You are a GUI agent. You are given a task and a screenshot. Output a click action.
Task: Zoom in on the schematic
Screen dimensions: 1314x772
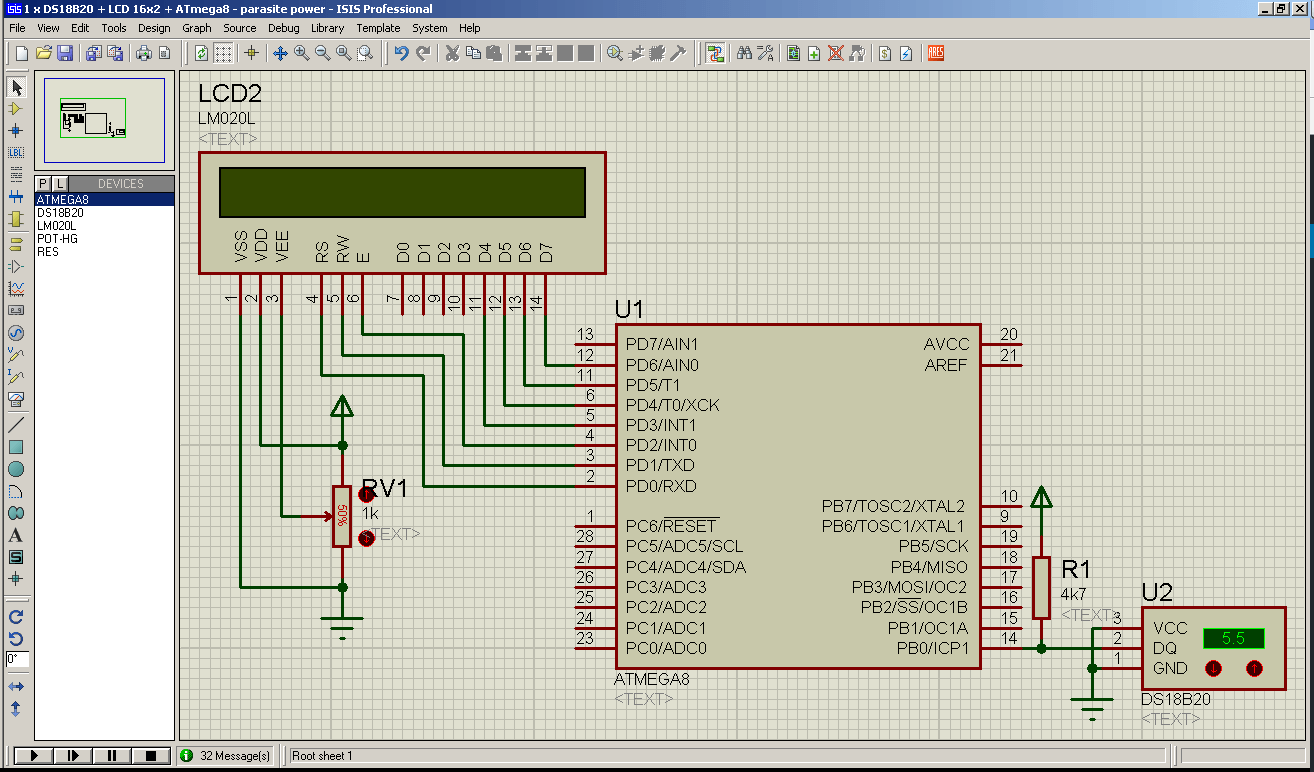[x=301, y=53]
